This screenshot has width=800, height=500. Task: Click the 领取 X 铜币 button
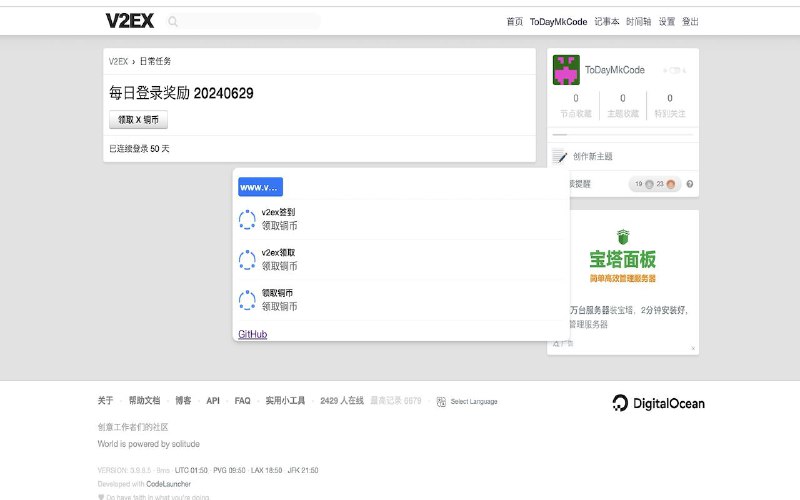coord(138,120)
